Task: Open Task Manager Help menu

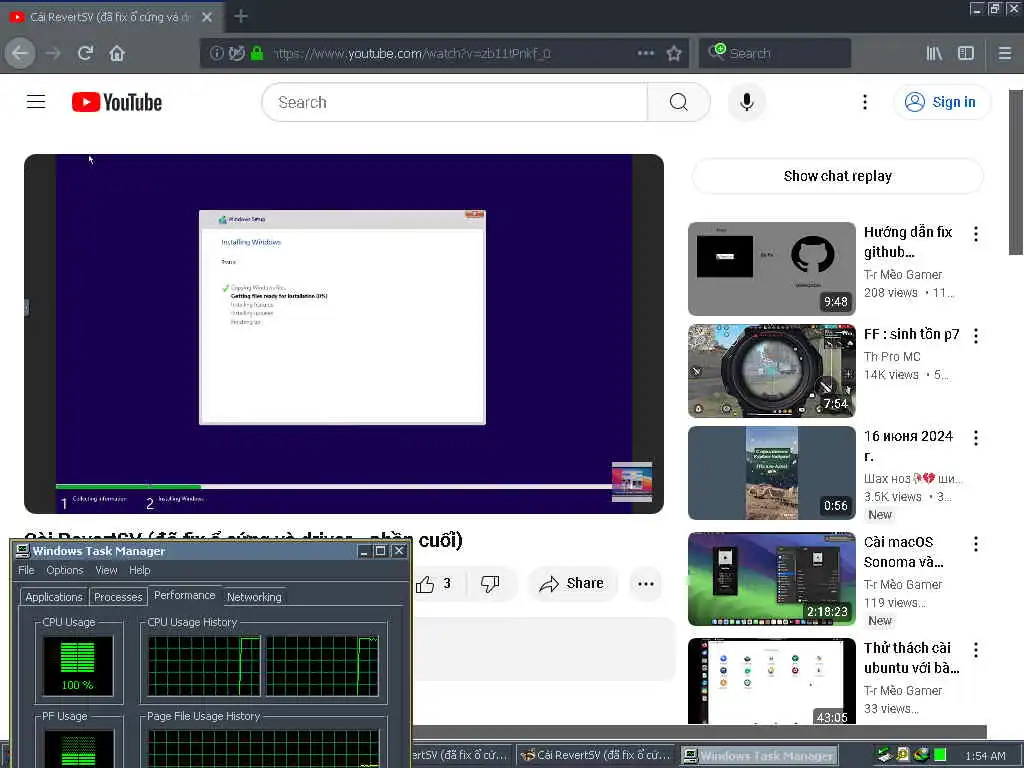Action: click(x=140, y=570)
